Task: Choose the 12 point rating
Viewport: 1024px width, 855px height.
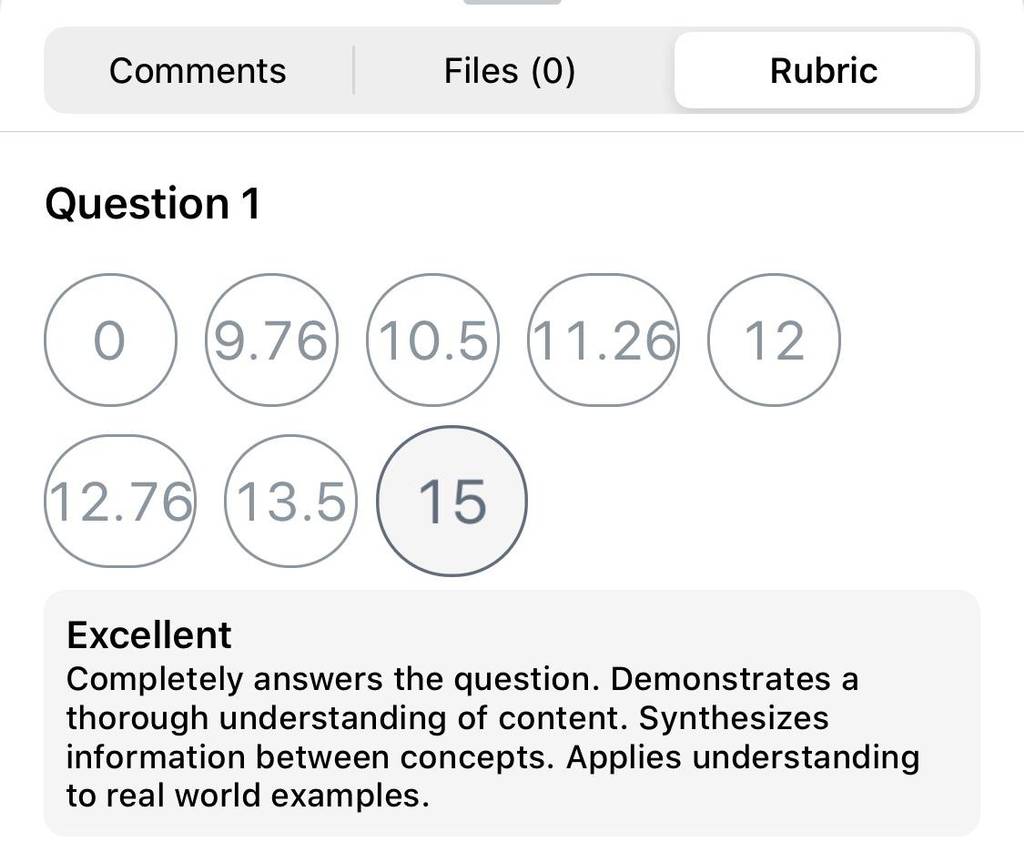Action: click(x=774, y=340)
